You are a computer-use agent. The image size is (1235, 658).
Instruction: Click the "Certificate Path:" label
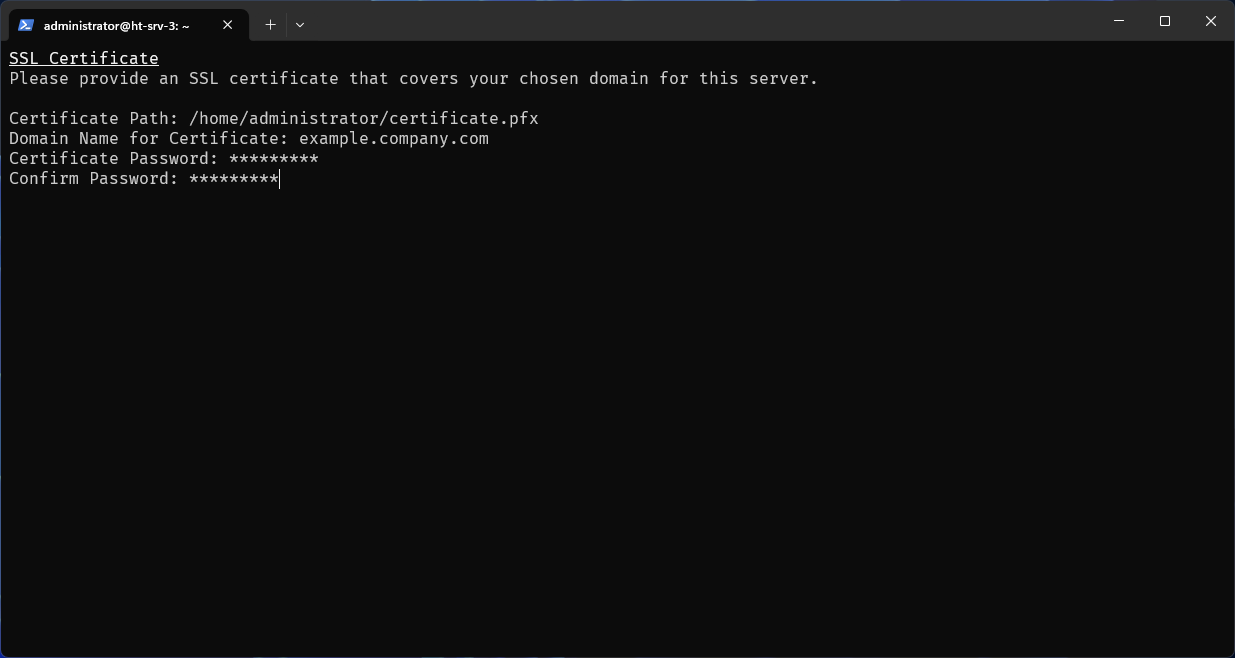[x=94, y=119]
